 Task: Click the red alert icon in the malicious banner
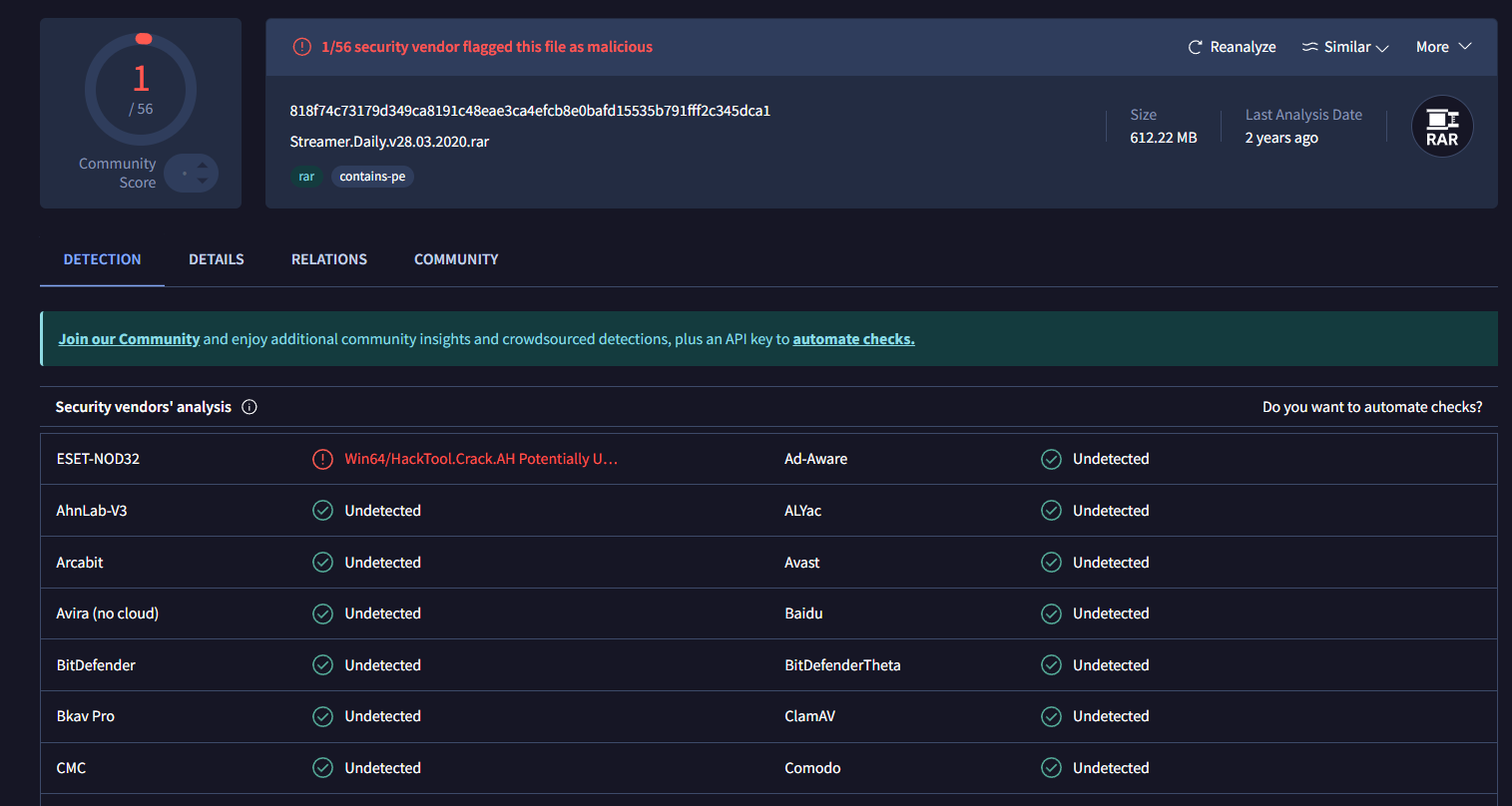301,47
